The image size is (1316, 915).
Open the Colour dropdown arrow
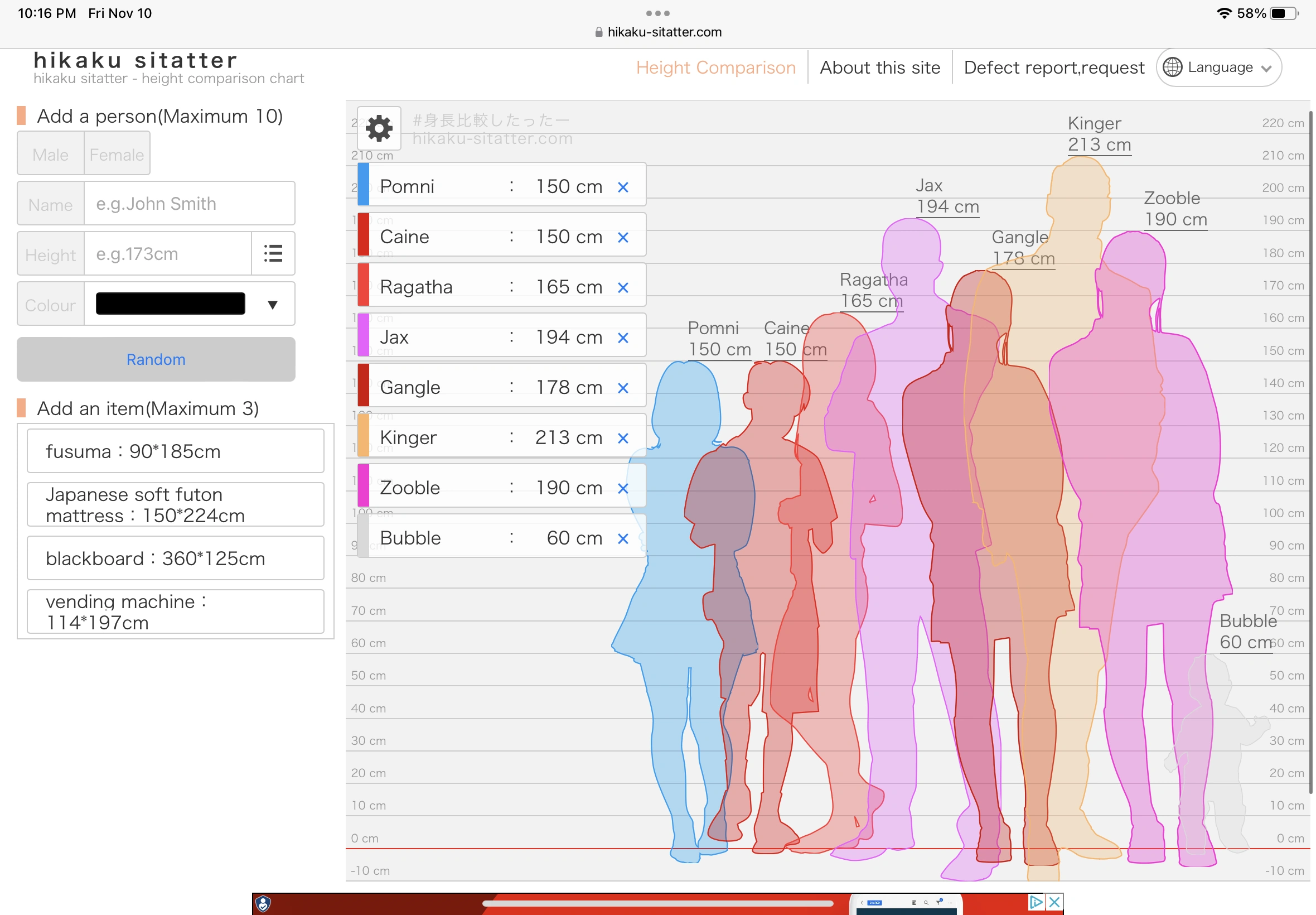pyautogui.click(x=272, y=304)
